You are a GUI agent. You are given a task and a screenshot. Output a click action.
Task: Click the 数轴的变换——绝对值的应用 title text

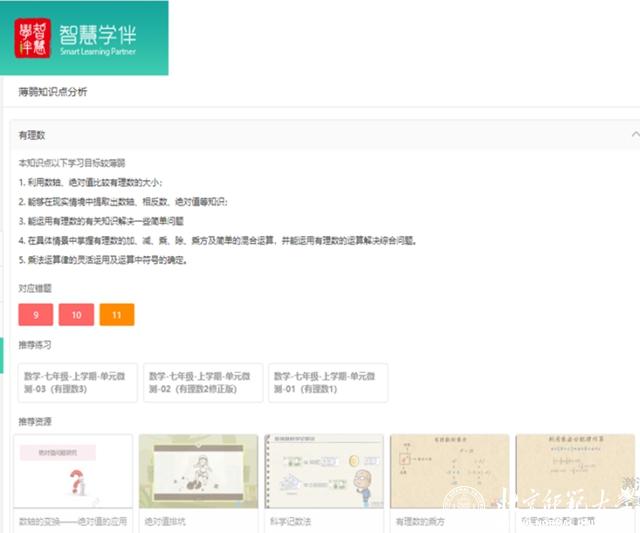tap(73, 521)
